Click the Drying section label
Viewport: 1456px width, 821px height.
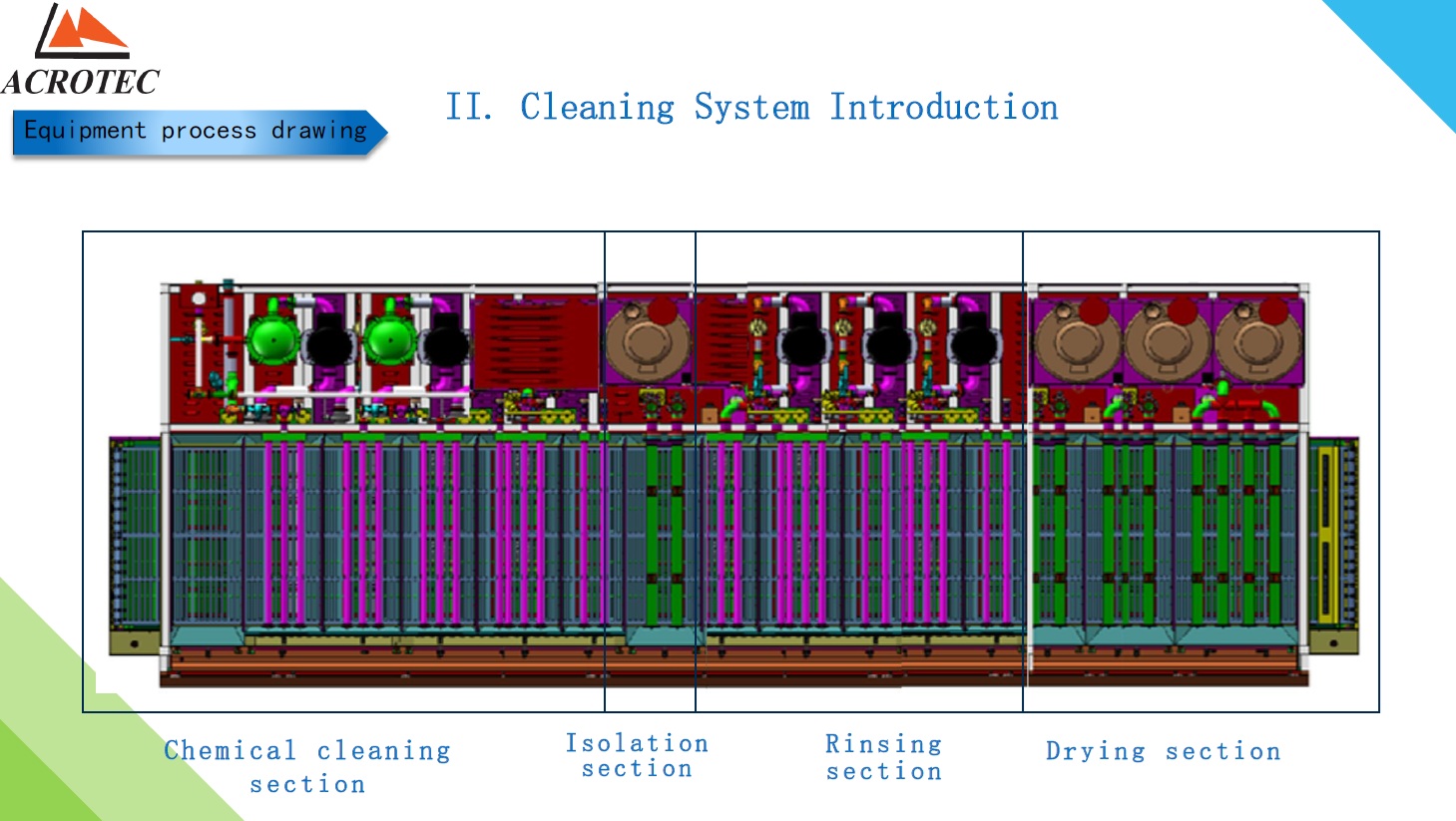click(1163, 751)
